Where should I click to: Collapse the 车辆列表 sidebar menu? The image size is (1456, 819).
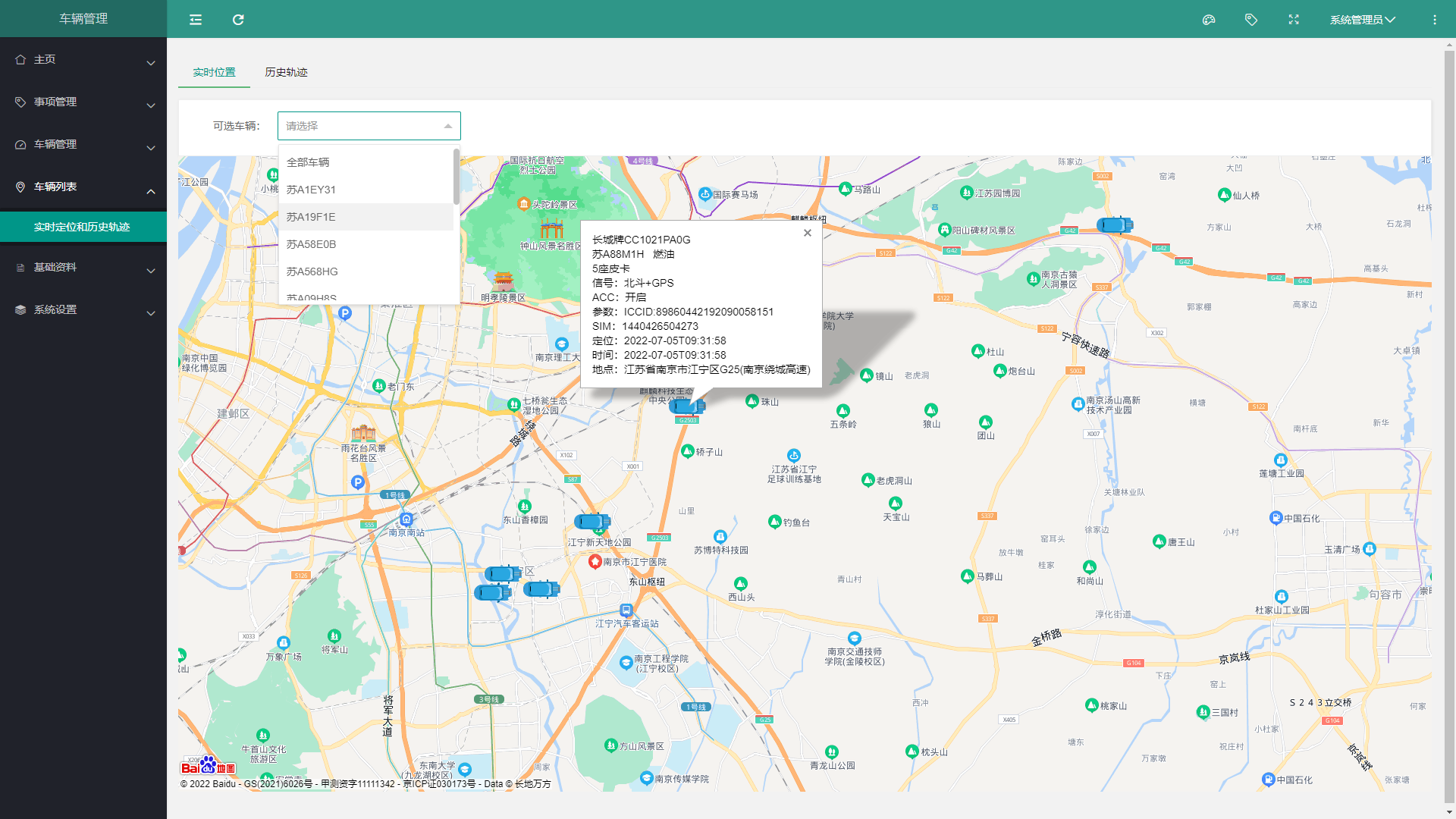pyautogui.click(x=83, y=187)
